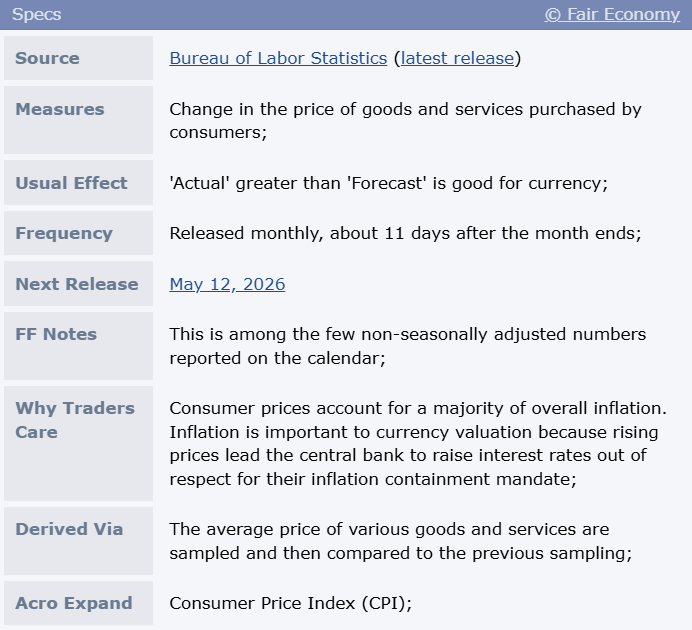Select the Usual Effect label cell
692x630 pixels.
(79, 183)
